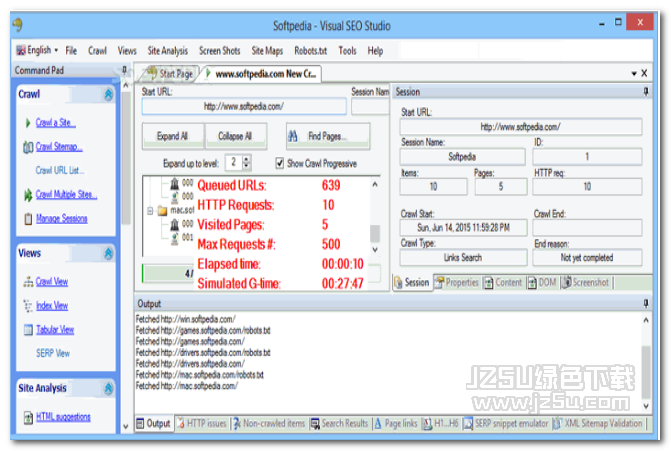
Task: Toggle Show Crawl Progressive checkbox
Action: (279, 163)
